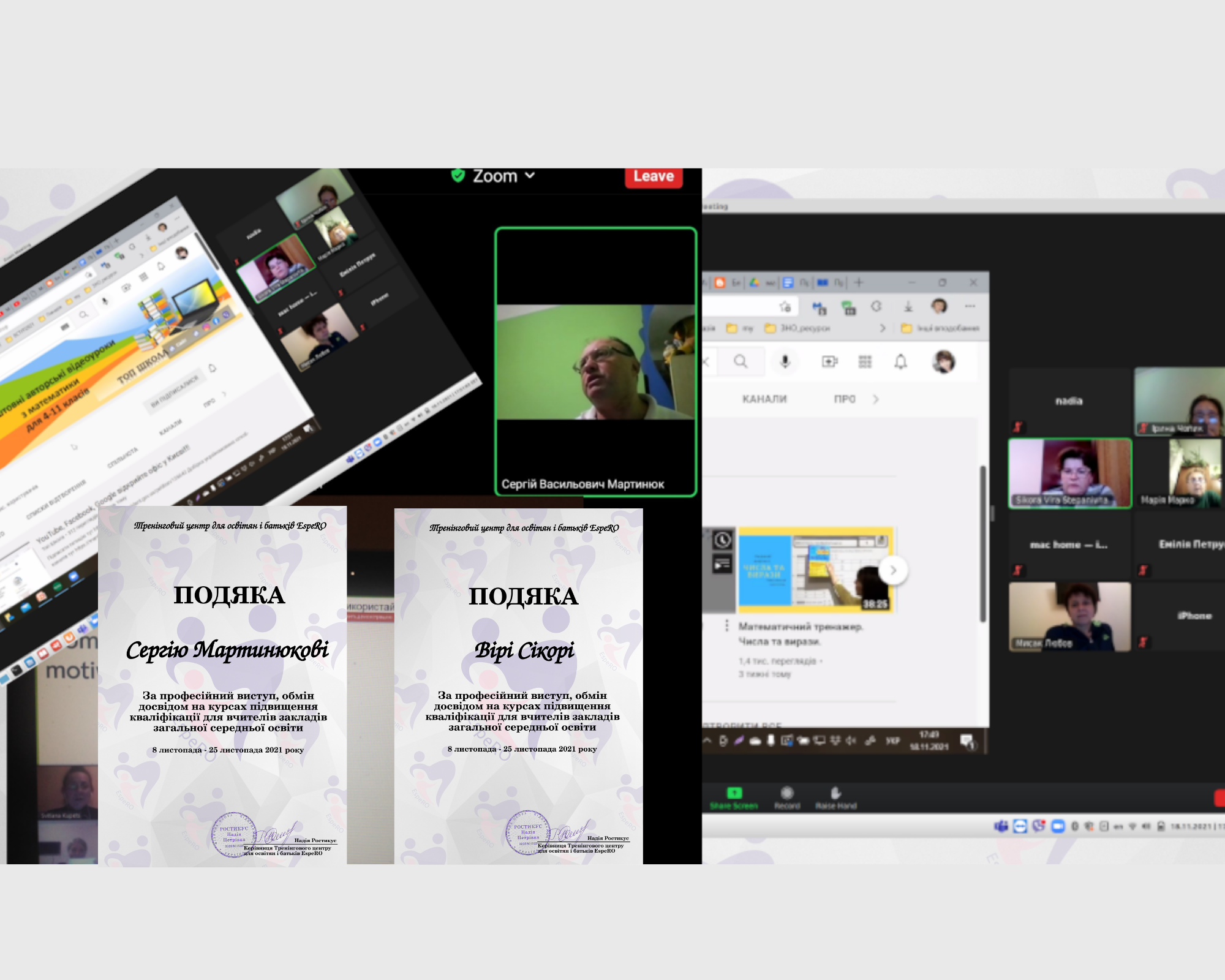Open Microsoft Teams from the menu bar
This screenshot has height=980, width=1225.
pos(1001,826)
